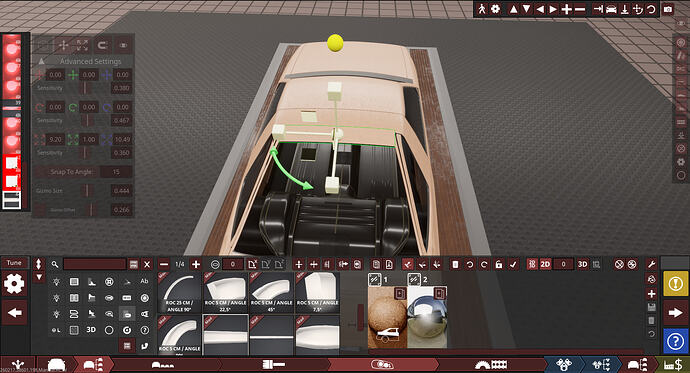
Task: Select the ROC 5 CM / Angle 22.5° fixture
Action: coord(225,293)
